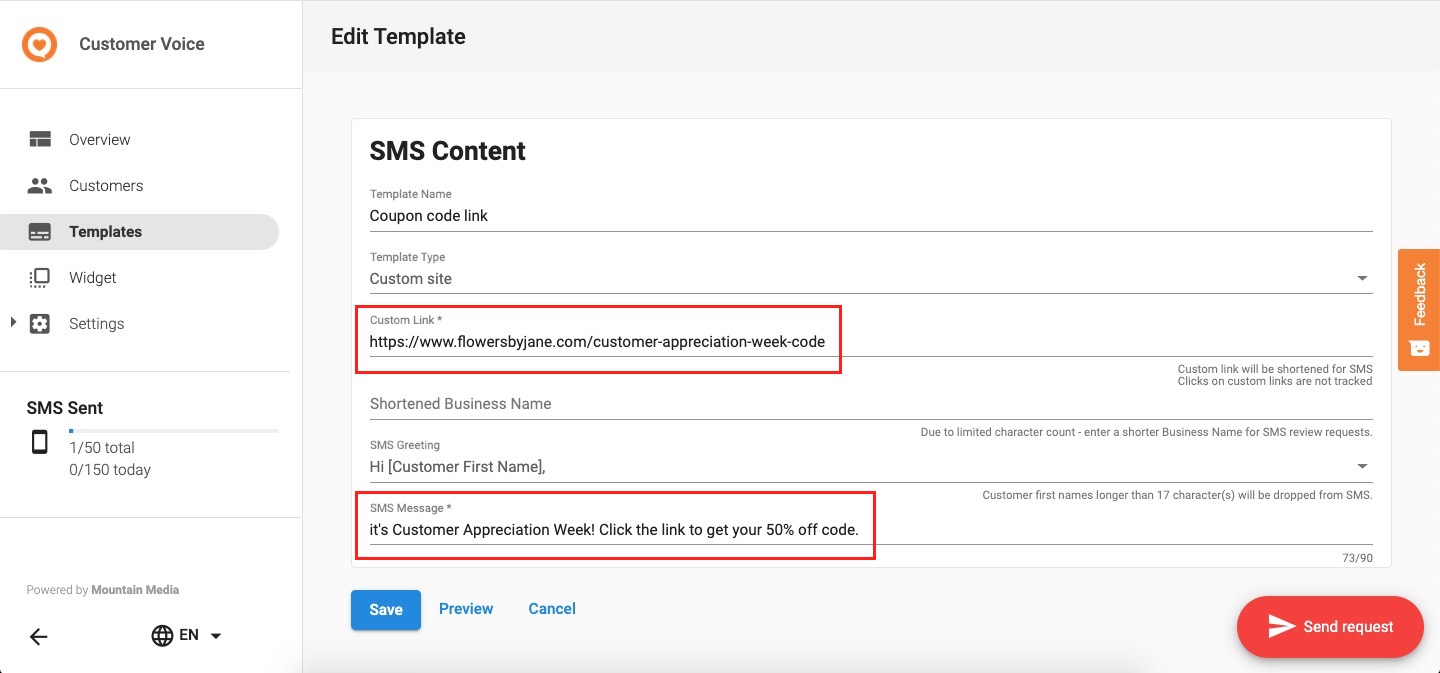Click the 'Clicks on custom links are not tracked' note
This screenshot has width=1440, height=673.
[1275, 381]
